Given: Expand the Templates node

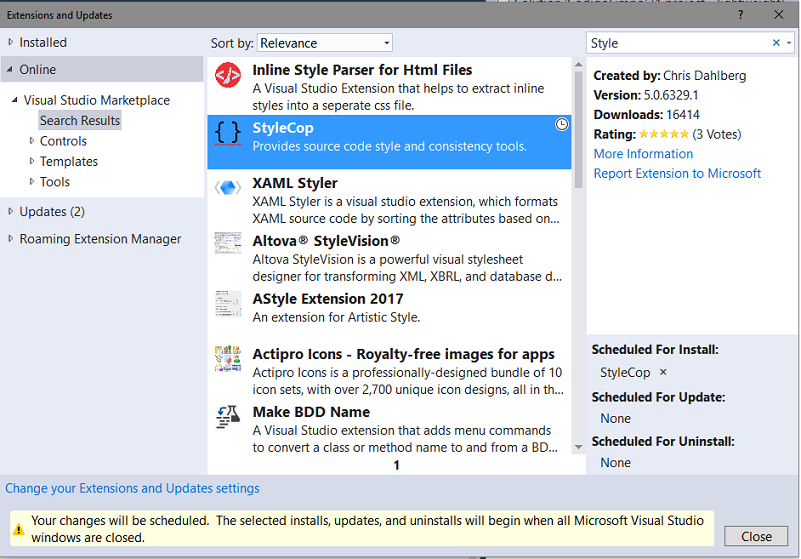Looking at the screenshot, I should pos(32,161).
